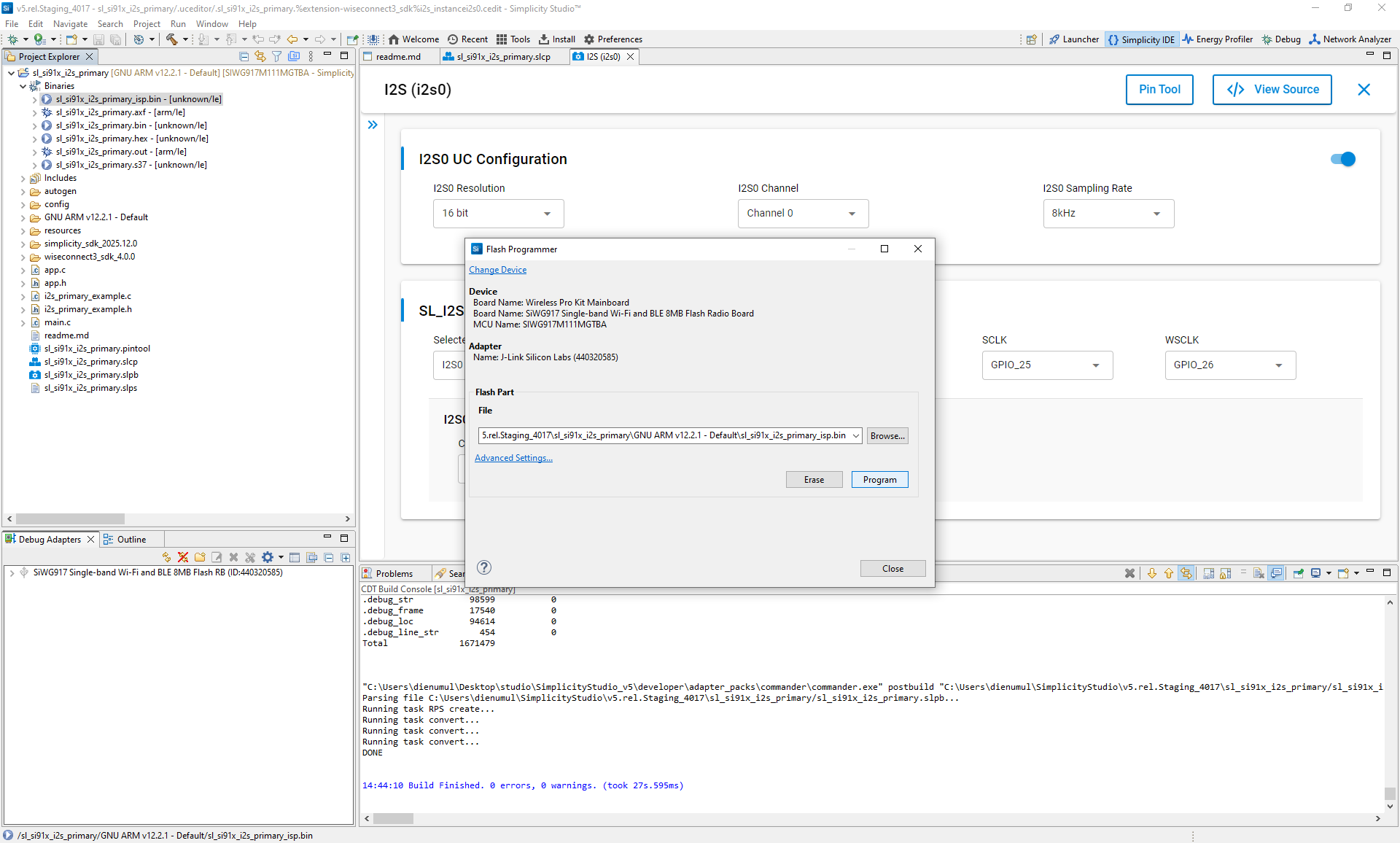This screenshot has width=1400, height=843.
Task: Open Advanced Settings in Flash Programmer
Action: point(513,457)
